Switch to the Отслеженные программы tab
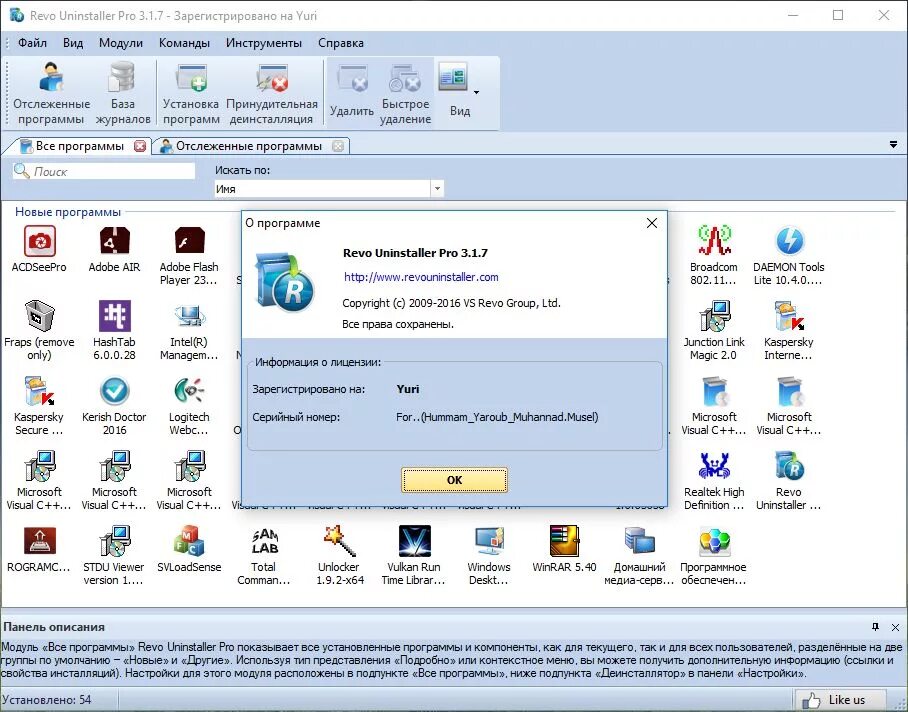 248,146
